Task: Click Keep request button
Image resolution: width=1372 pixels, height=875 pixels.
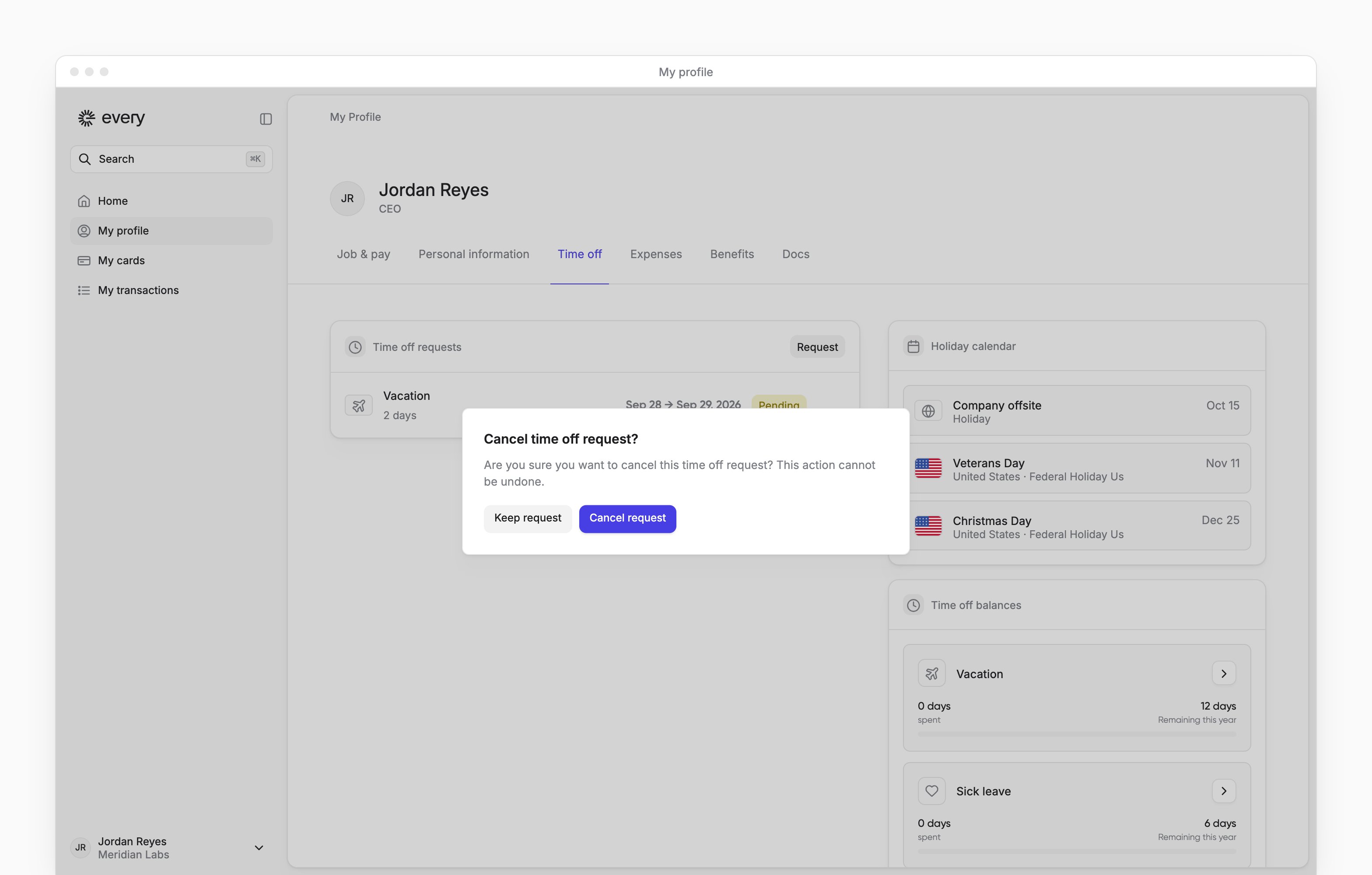Action: coord(528,518)
